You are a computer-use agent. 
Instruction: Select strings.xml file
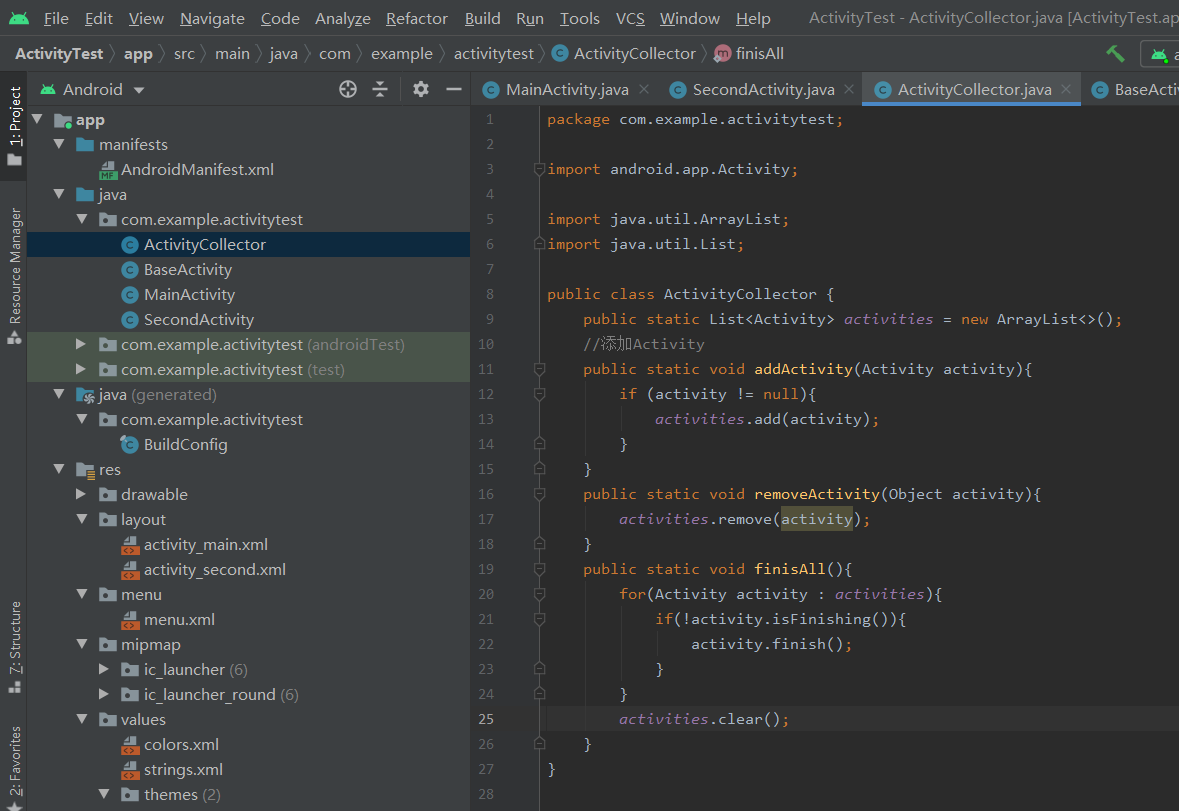(183, 770)
